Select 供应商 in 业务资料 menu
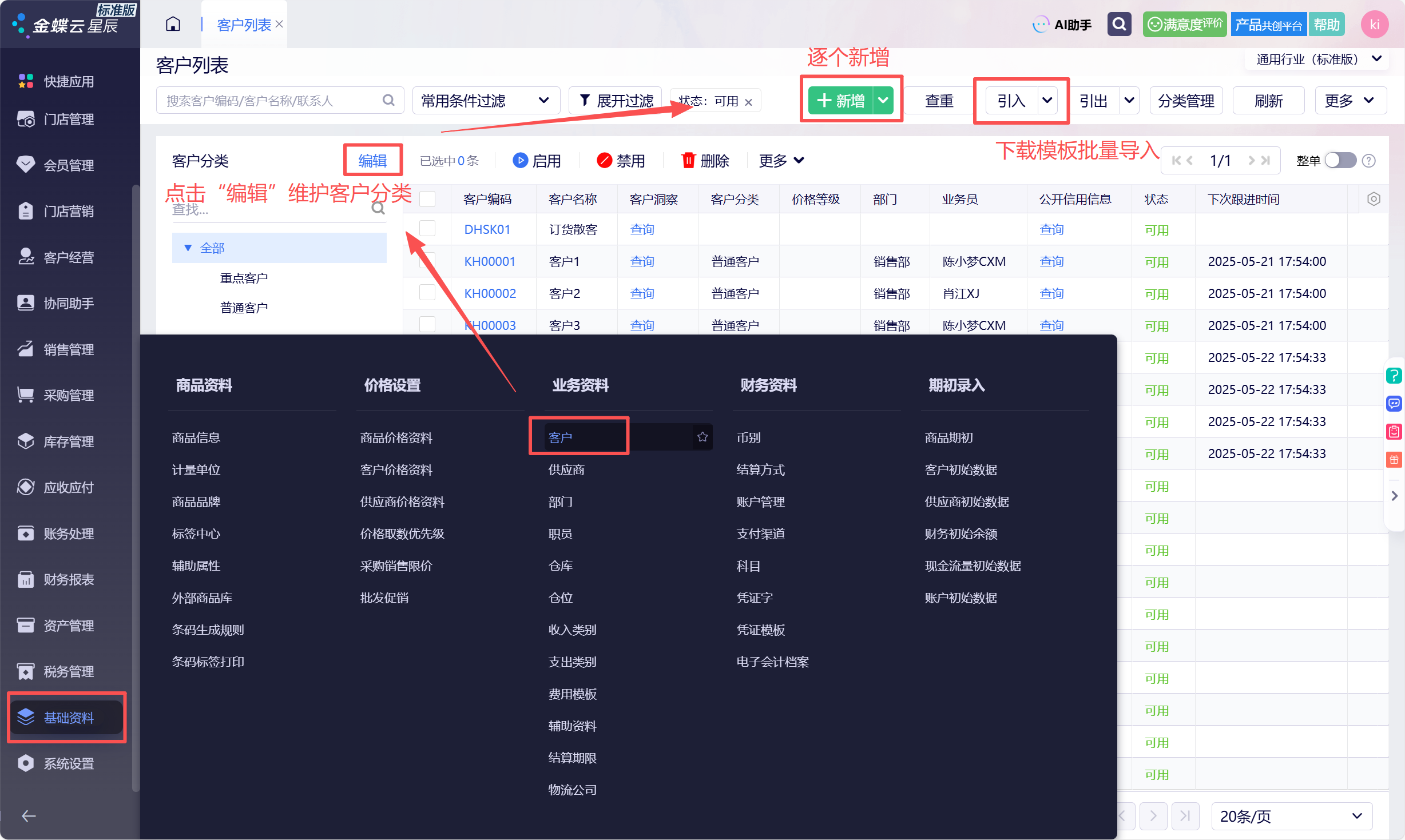The width and height of the screenshot is (1405, 840). [566, 469]
